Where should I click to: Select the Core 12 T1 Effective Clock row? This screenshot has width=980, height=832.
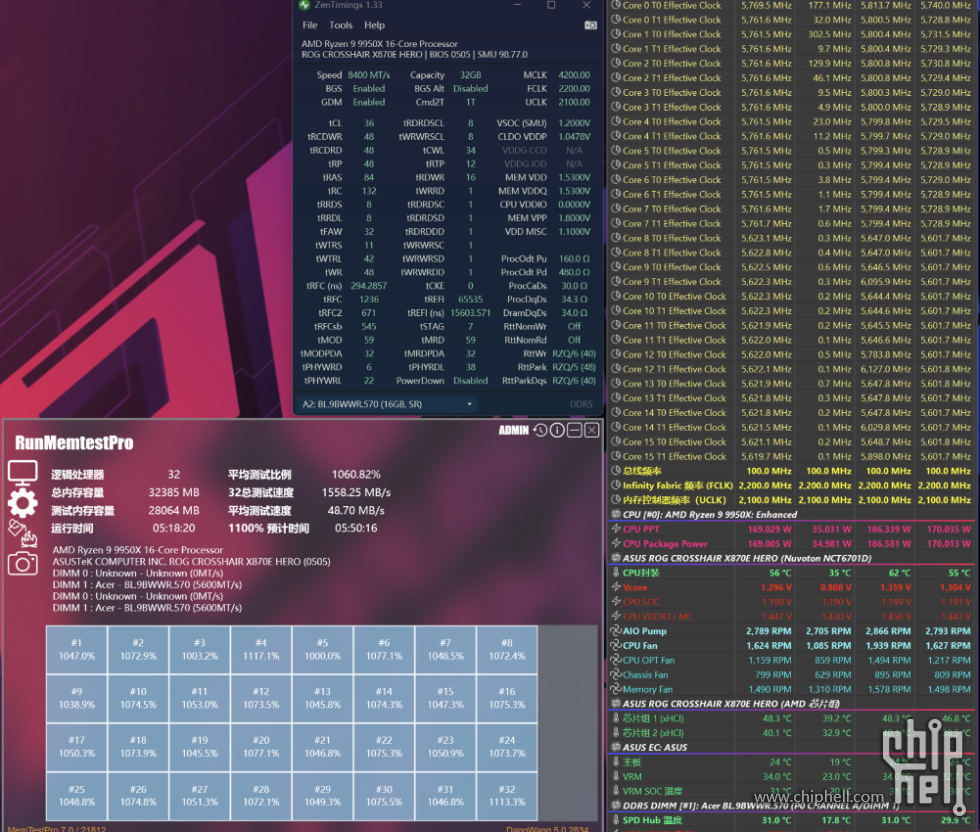tap(792, 369)
